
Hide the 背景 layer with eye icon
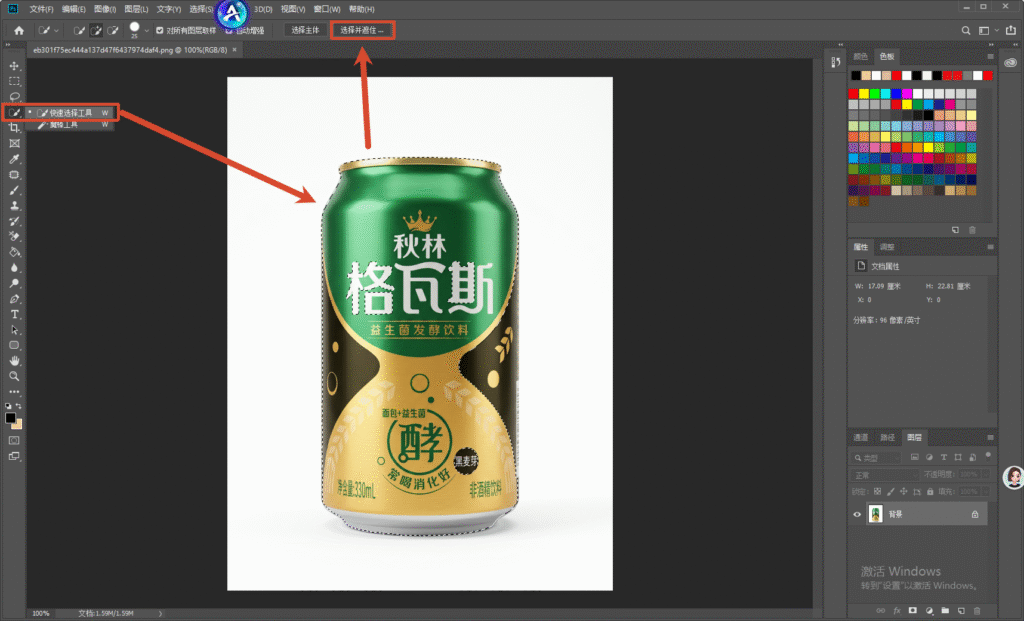(857, 515)
